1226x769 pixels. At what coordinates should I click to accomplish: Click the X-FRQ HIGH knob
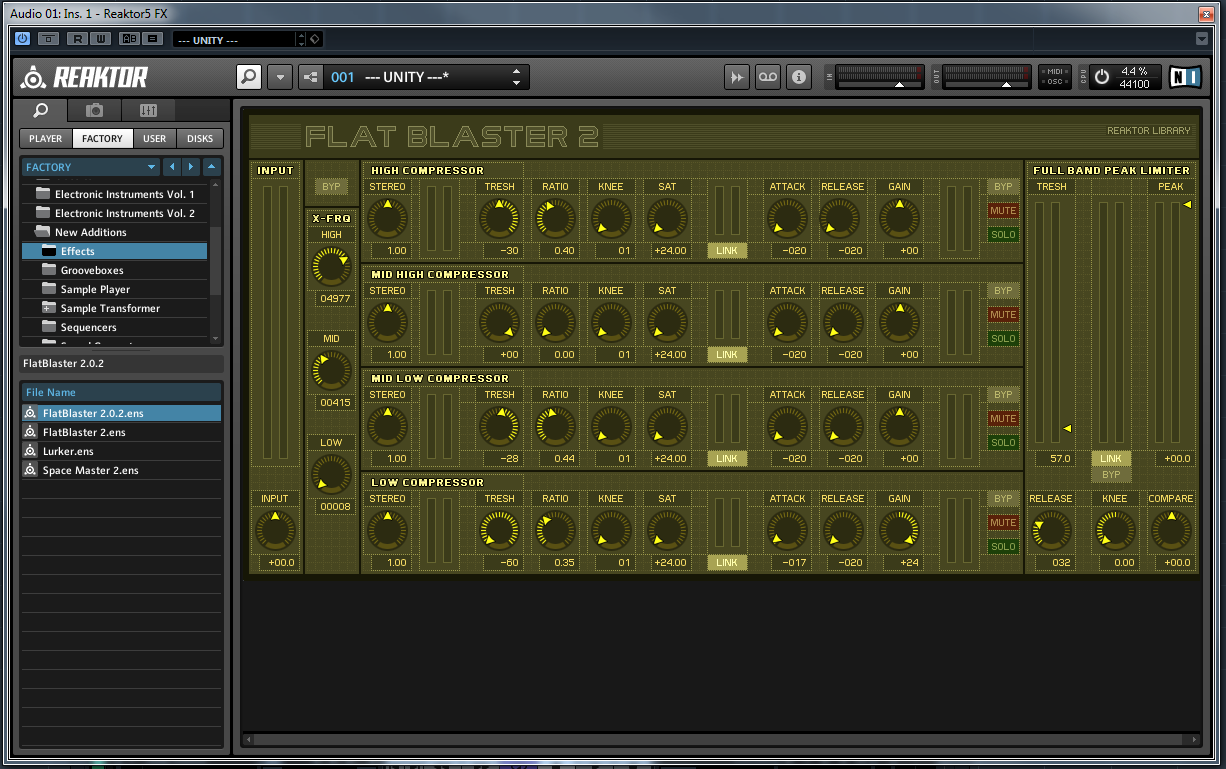(331, 265)
